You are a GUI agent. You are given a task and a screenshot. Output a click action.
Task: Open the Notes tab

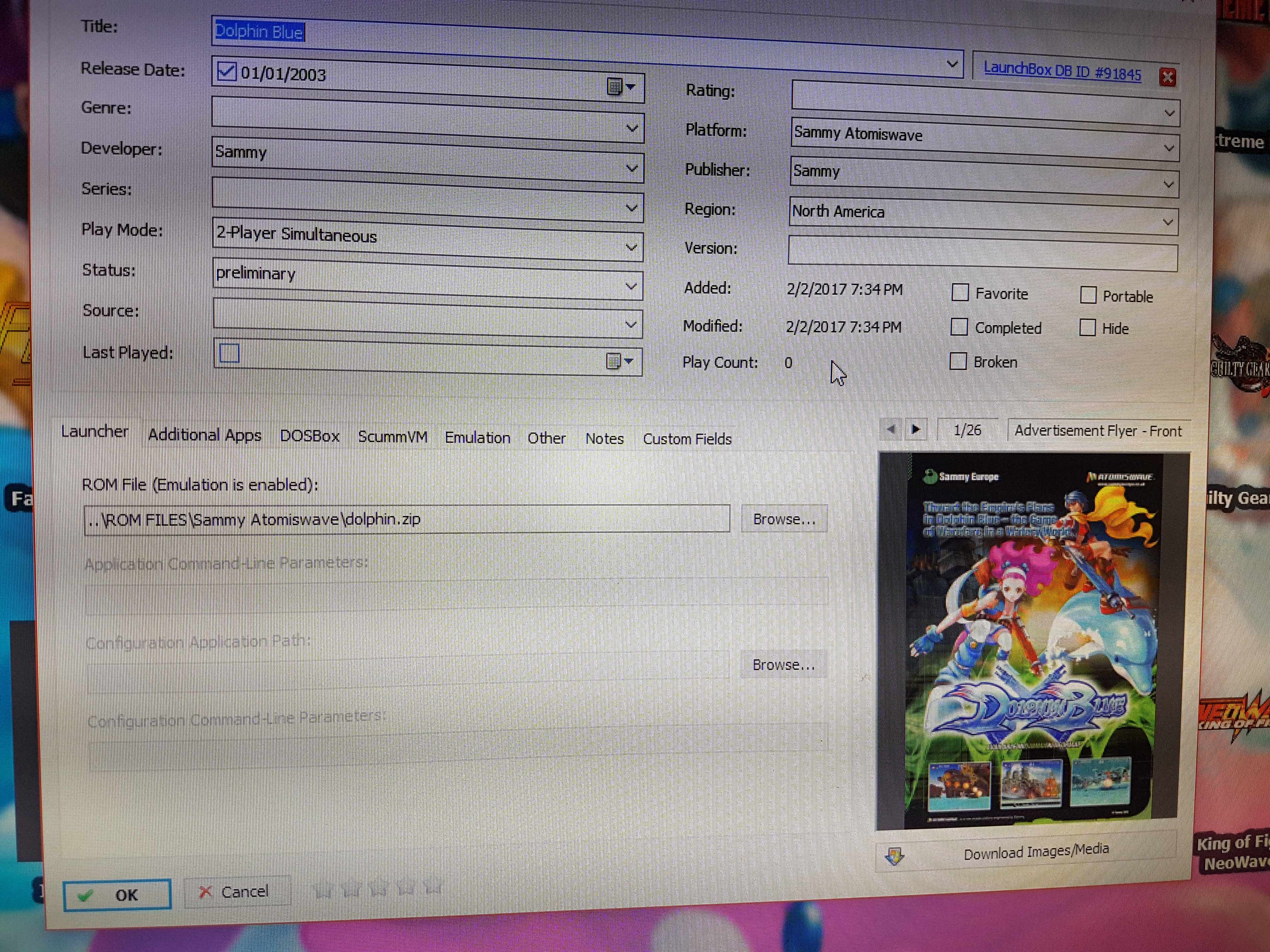point(604,439)
